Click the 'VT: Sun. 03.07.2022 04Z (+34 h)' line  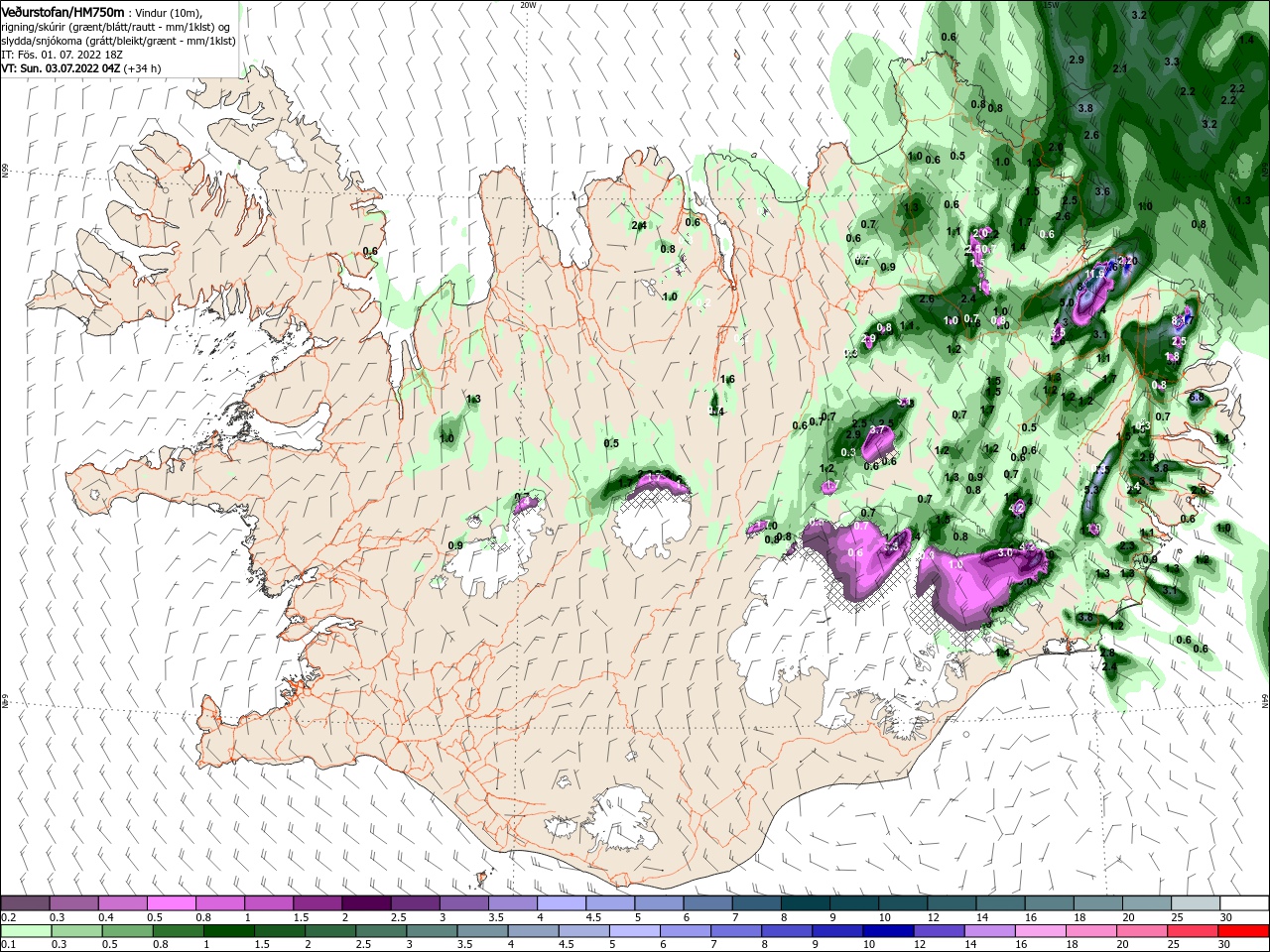click(x=81, y=68)
